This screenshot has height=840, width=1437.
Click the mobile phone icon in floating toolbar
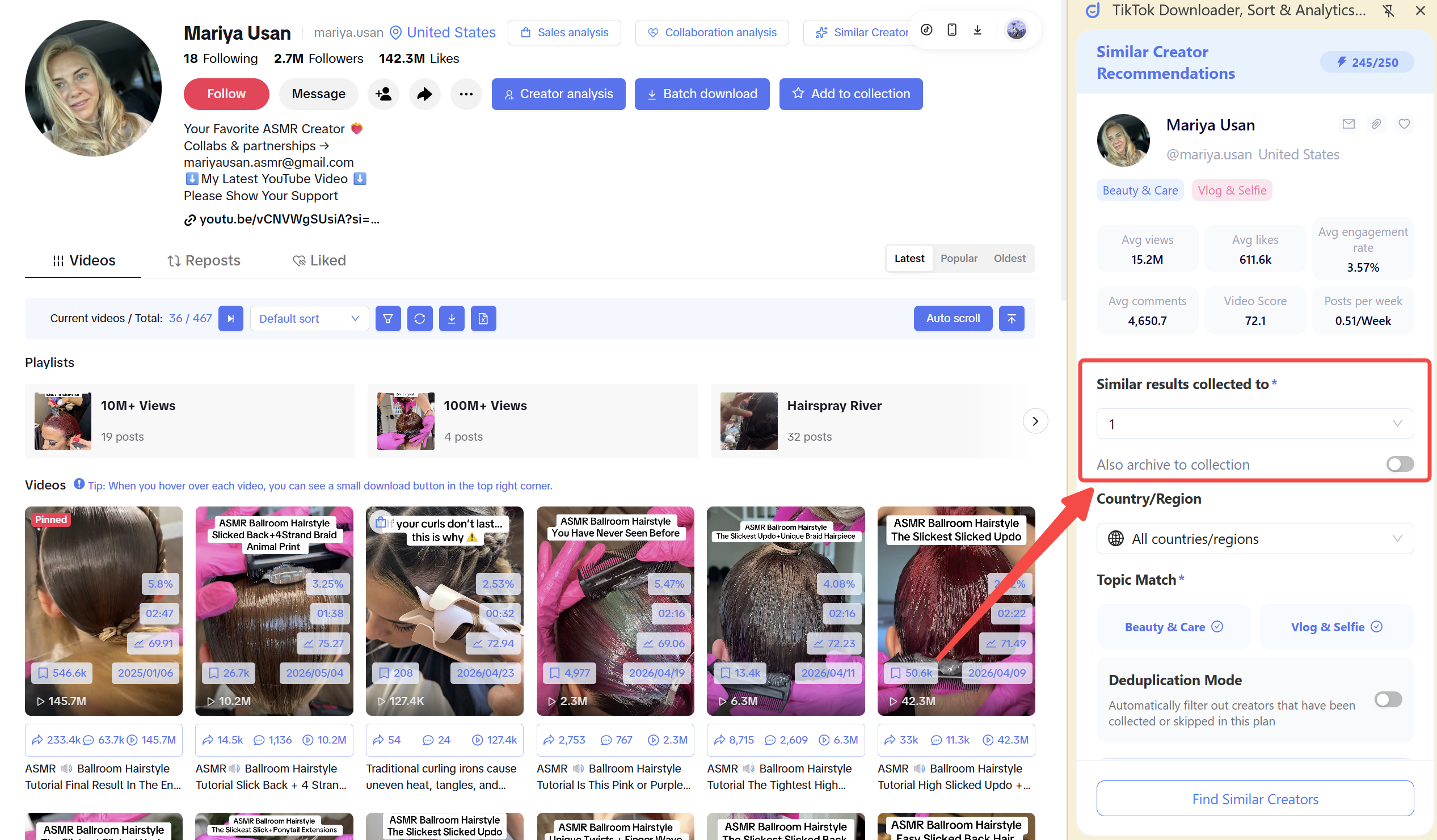point(952,29)
